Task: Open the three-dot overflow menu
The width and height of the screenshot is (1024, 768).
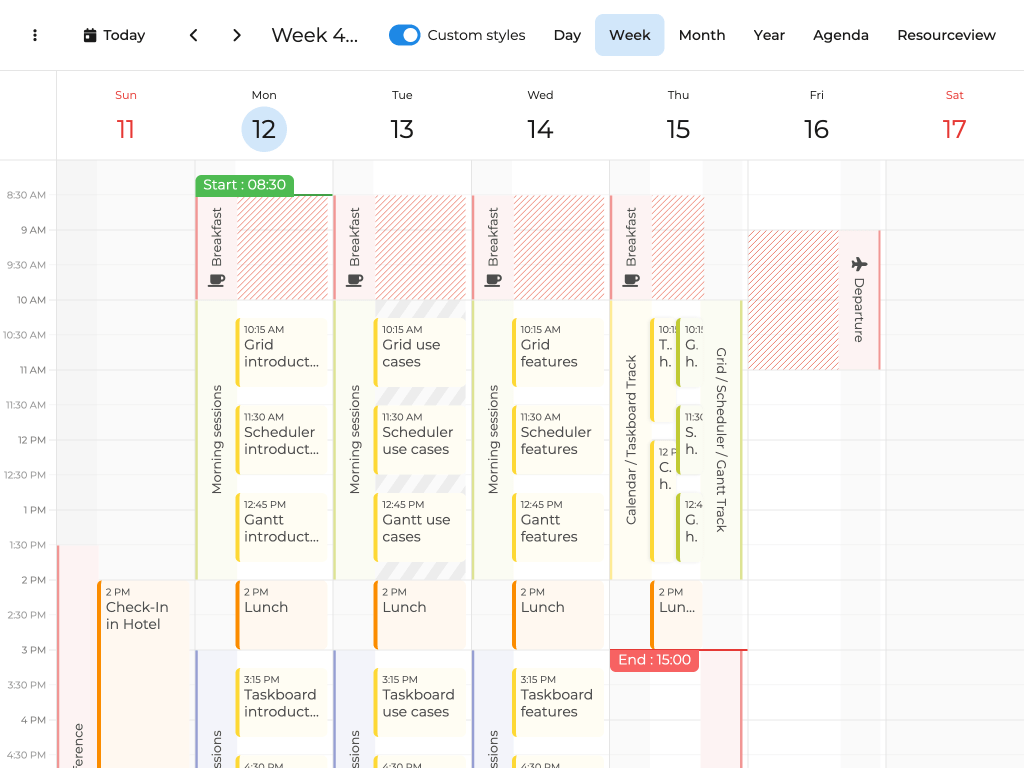Action: [35, 35]
